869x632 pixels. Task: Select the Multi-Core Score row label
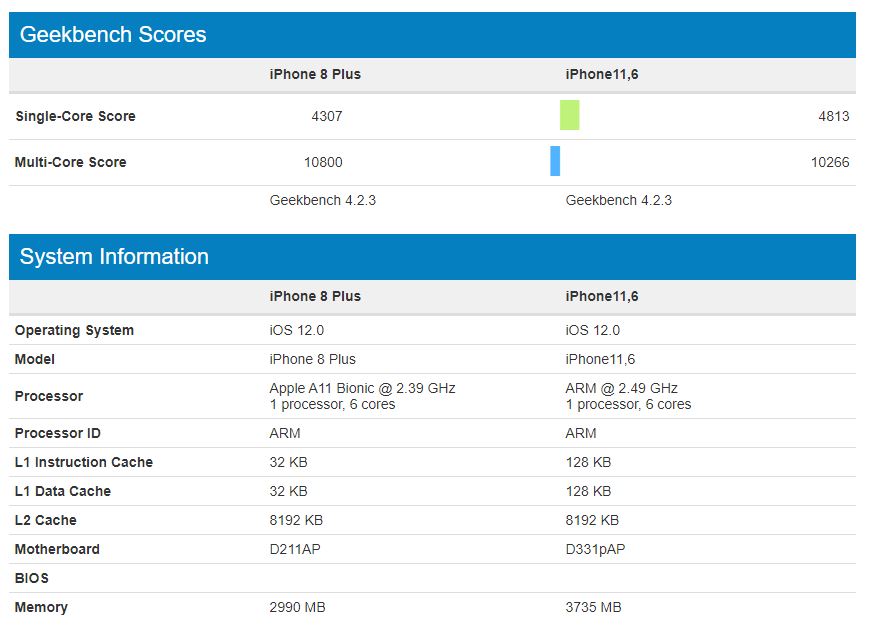point(70,162)
